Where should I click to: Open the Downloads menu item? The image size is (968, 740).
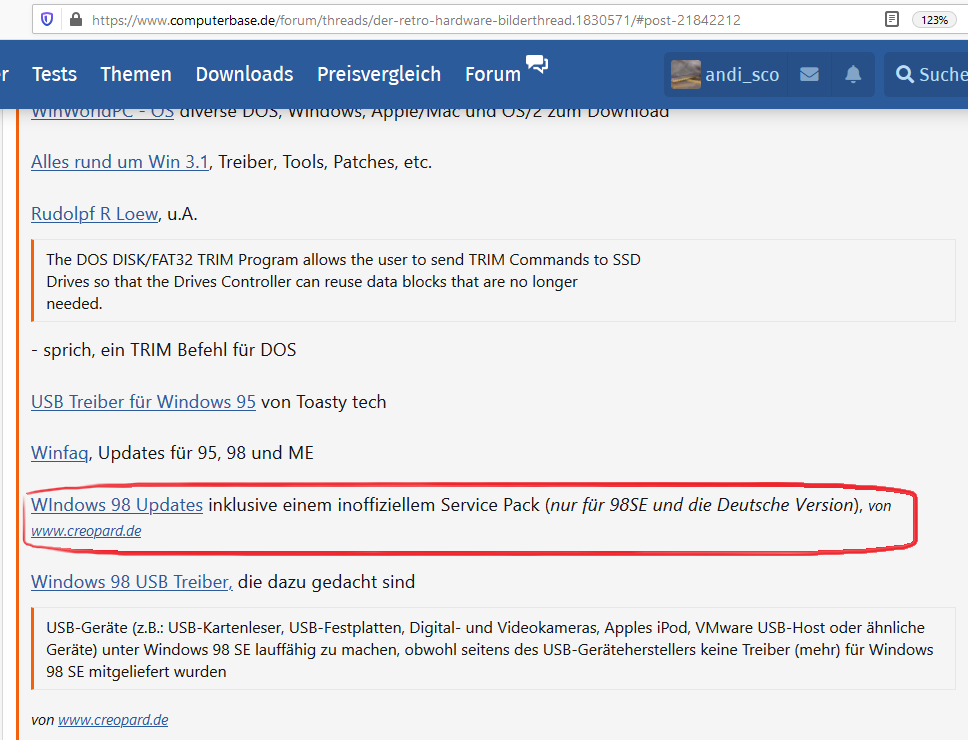(244, 74)
